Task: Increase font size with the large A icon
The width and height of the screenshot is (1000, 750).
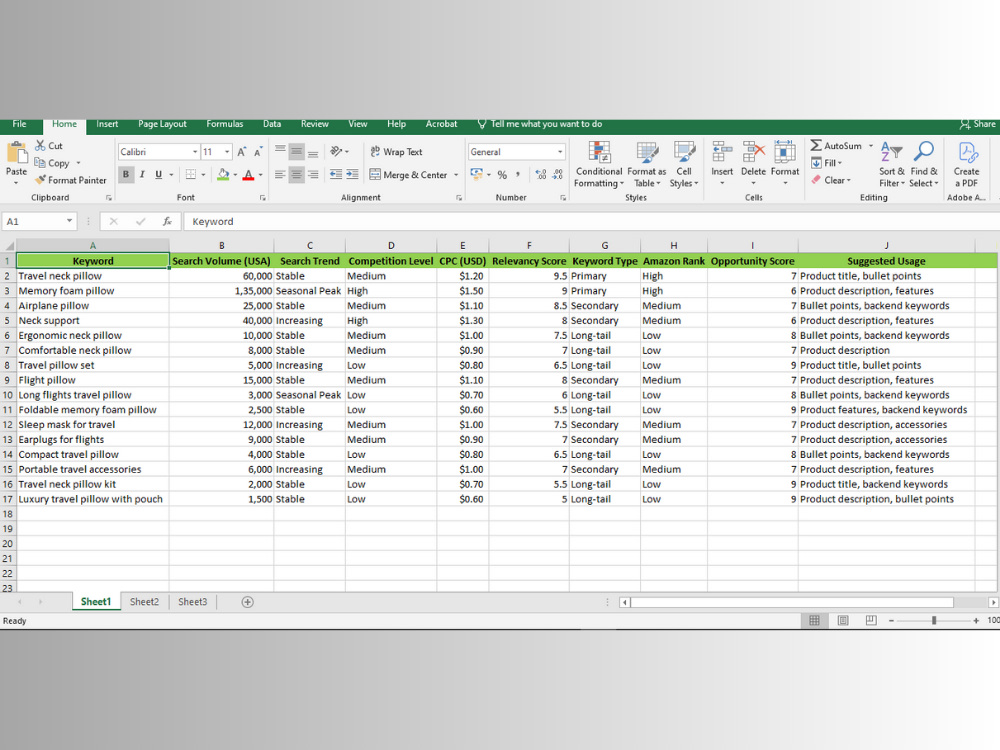Action: pos(242,152)
